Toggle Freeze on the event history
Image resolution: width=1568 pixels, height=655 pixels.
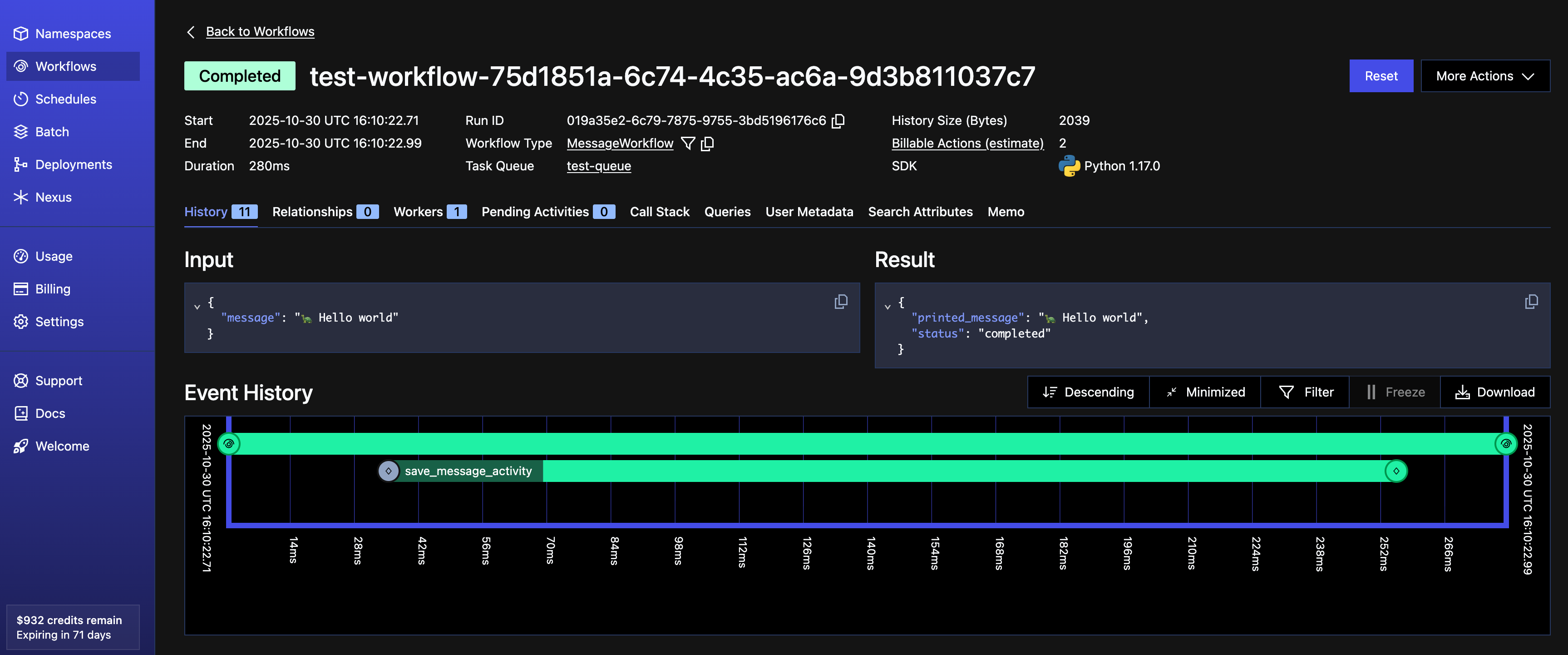pyautogui.click(x=1395, y=392)
